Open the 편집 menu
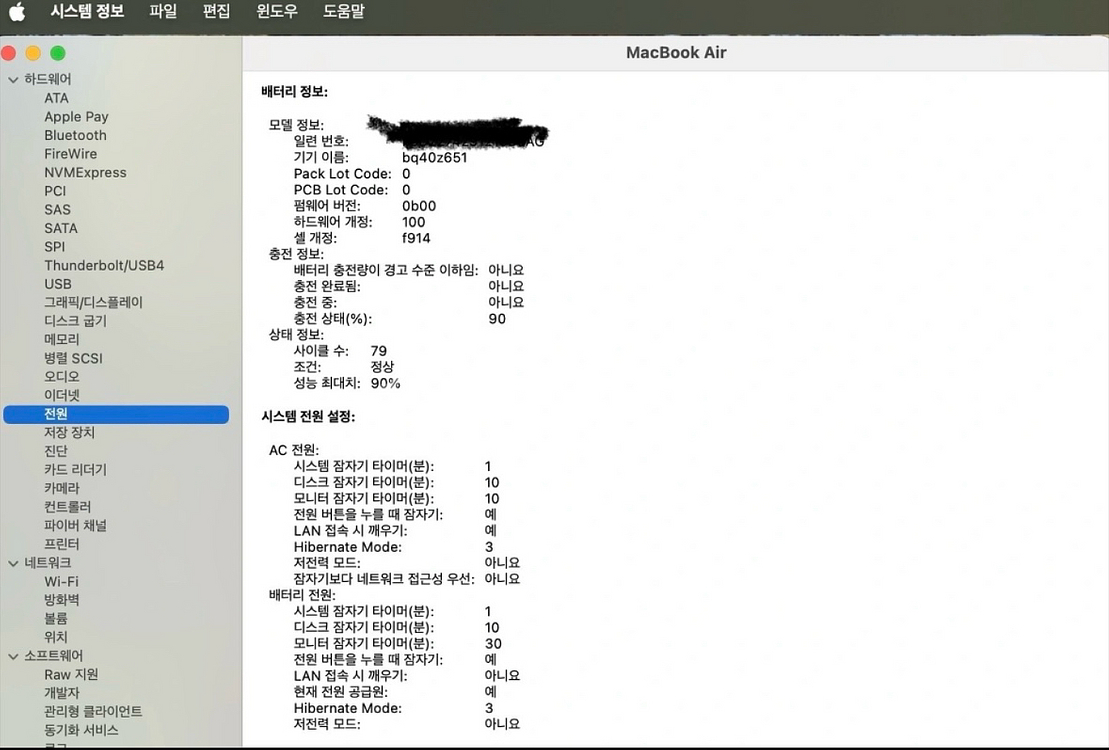The image size is (1109, 750). click(x=216, y=11)
